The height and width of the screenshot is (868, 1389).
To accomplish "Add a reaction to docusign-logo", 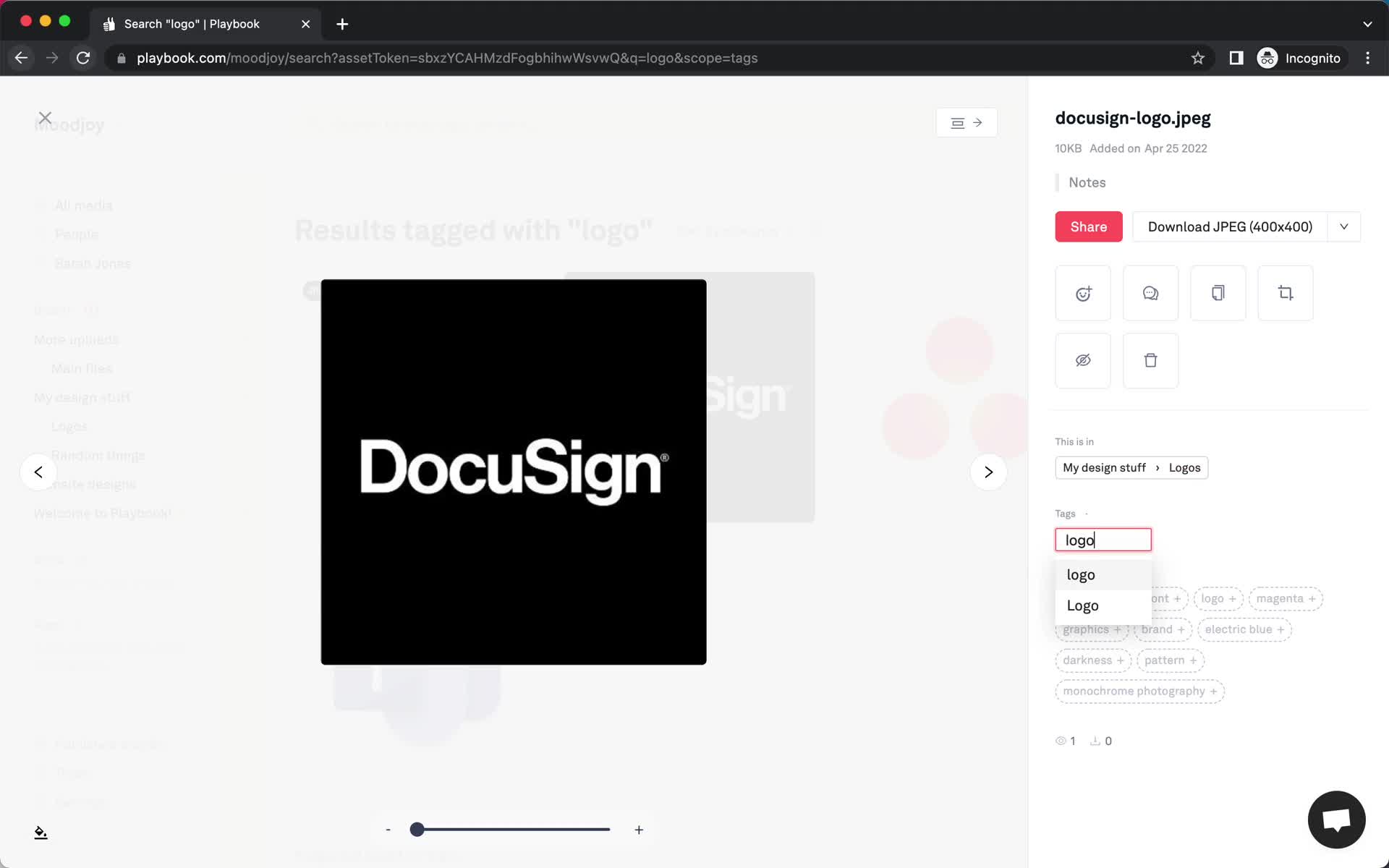I will pos(1083,293).
